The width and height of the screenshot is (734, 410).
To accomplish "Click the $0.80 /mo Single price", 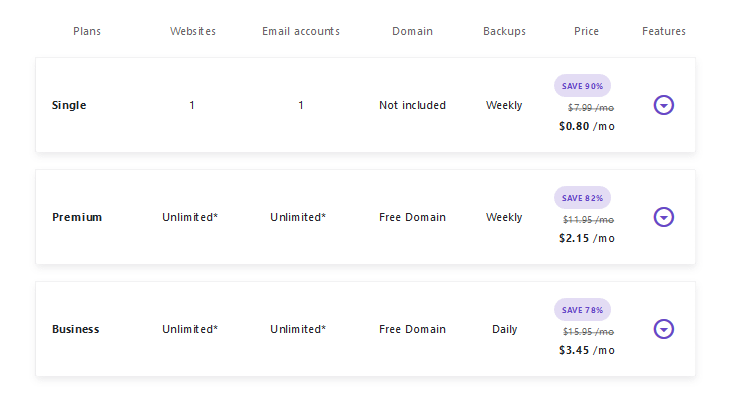I will pos(587,127).
